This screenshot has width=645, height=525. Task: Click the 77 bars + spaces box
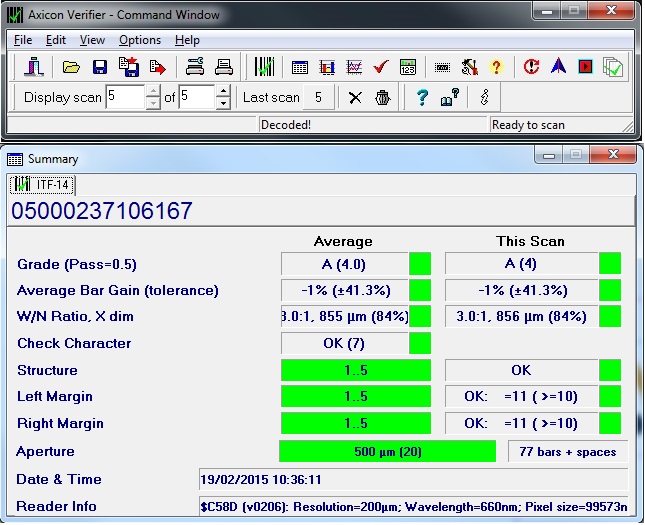click(x=568, y=452)
